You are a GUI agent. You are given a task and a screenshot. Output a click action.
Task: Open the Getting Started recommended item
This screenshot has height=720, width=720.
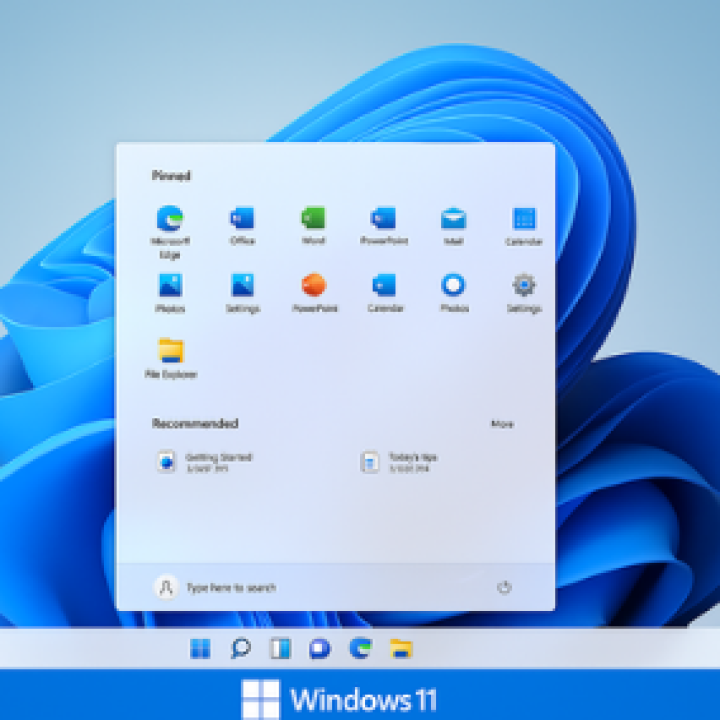205,462
